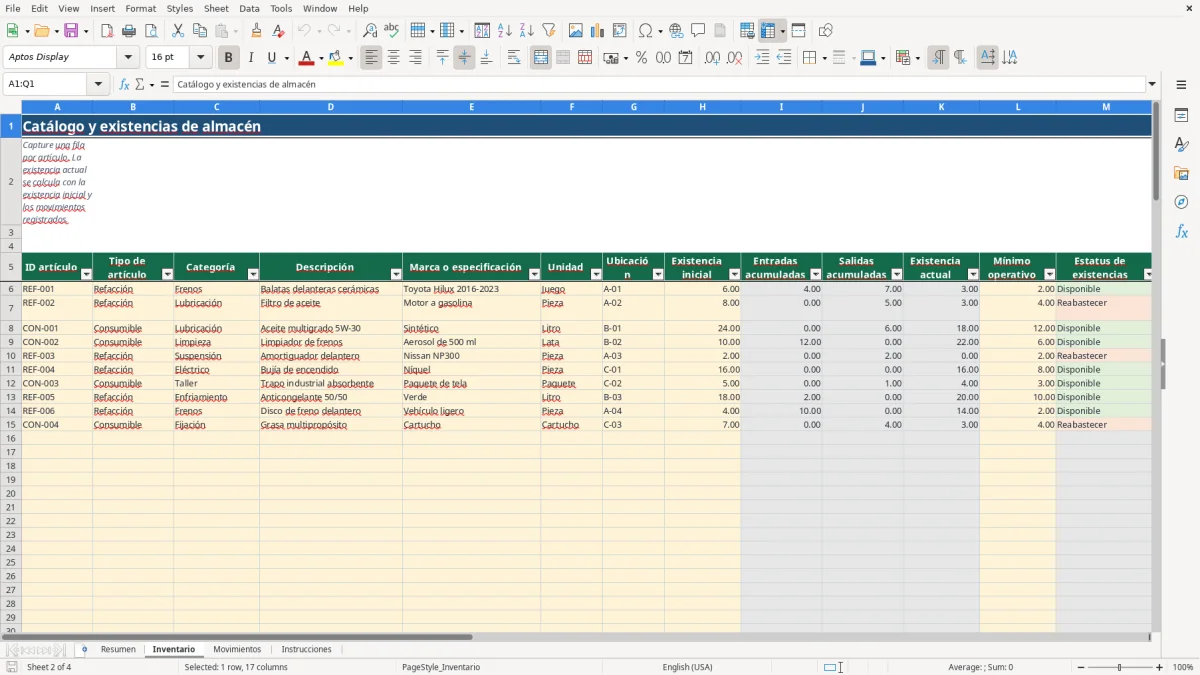Open the Format menu
The image size is (1200, 675).
coord(141,8)
